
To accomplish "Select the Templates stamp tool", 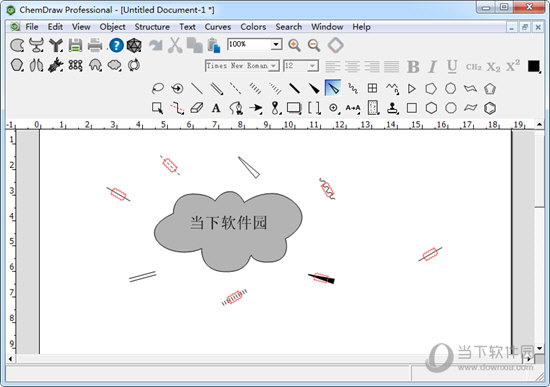I will coord(393,108).
